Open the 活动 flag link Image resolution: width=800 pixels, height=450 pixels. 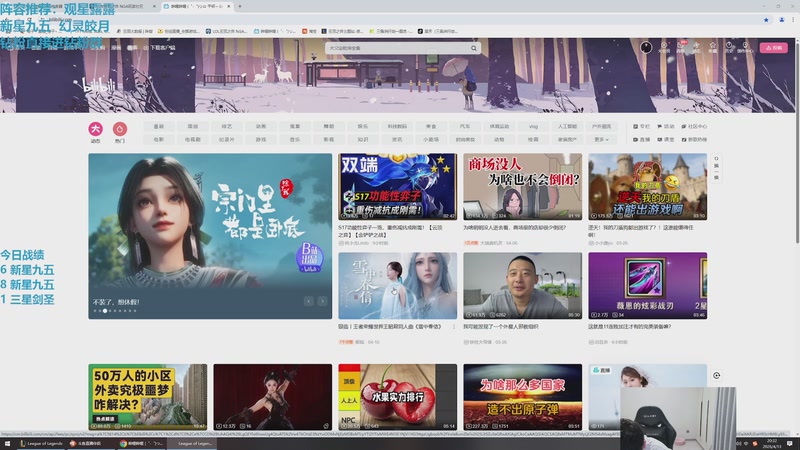coord(666,127)
